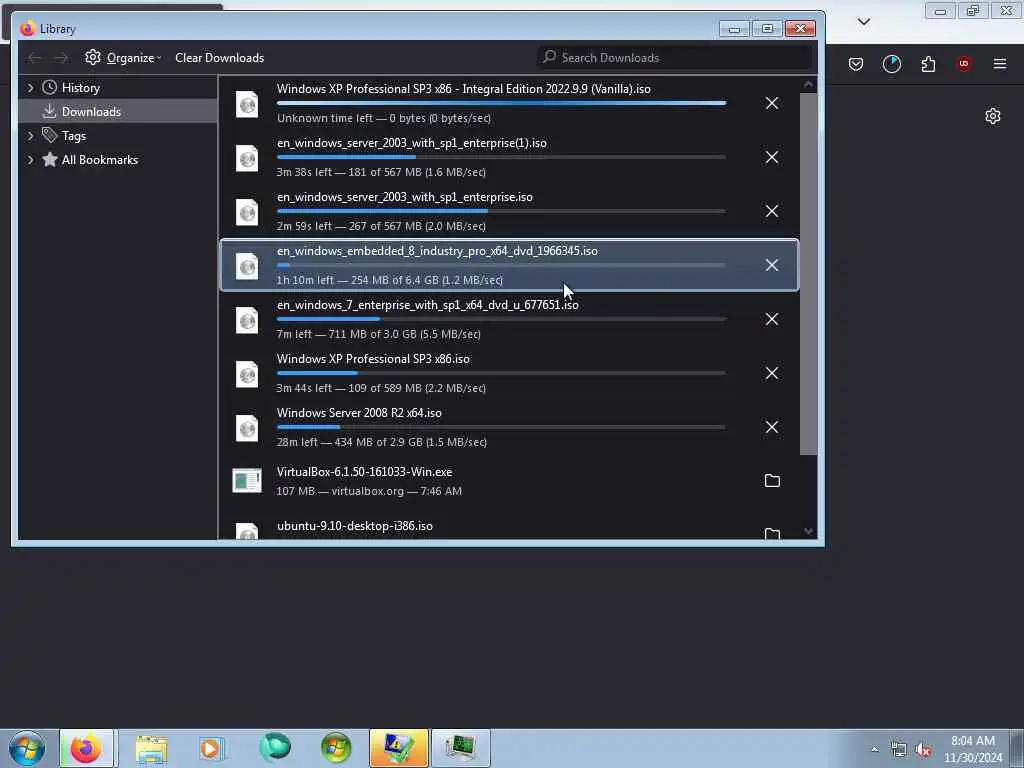Click progress bar of Windows Embedded 8 download
This screenshot has width=1024, height=768.
501,265
